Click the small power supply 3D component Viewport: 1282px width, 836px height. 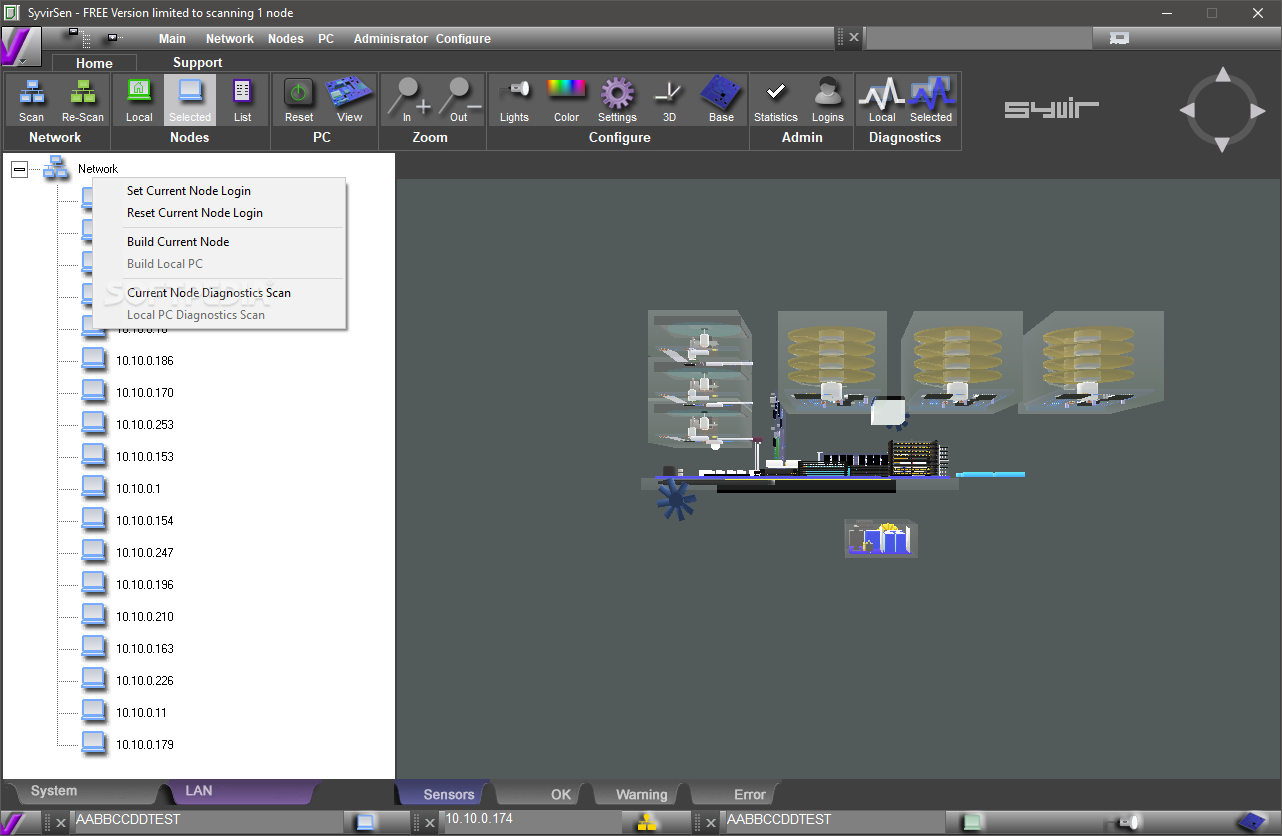pyautogui.click(x=880, y=539)
